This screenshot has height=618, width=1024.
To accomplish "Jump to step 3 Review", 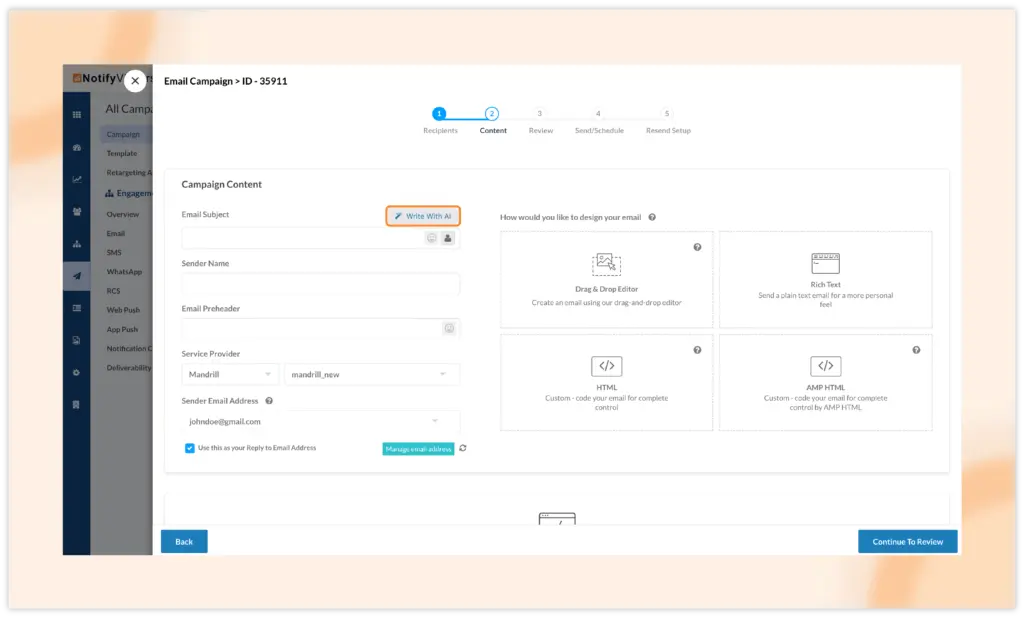I will pos(540,114).
